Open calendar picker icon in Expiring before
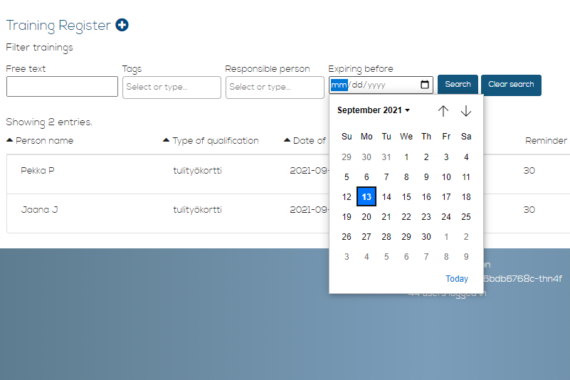Image resolution: width=570 pixels, height=380 pixels. pyautogui.click(x=425, y=85)
